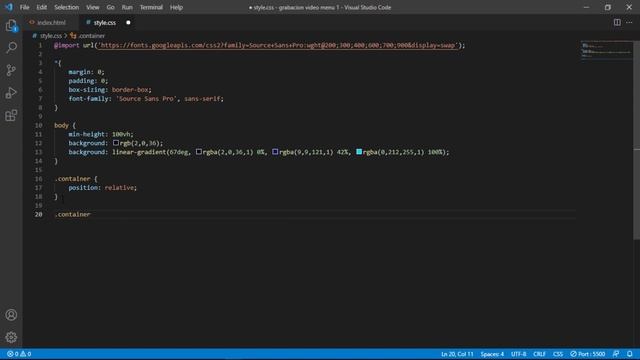Viewport: 640px width, 360px height.
Task: Open the Extensions view
Action: point(11,115)
